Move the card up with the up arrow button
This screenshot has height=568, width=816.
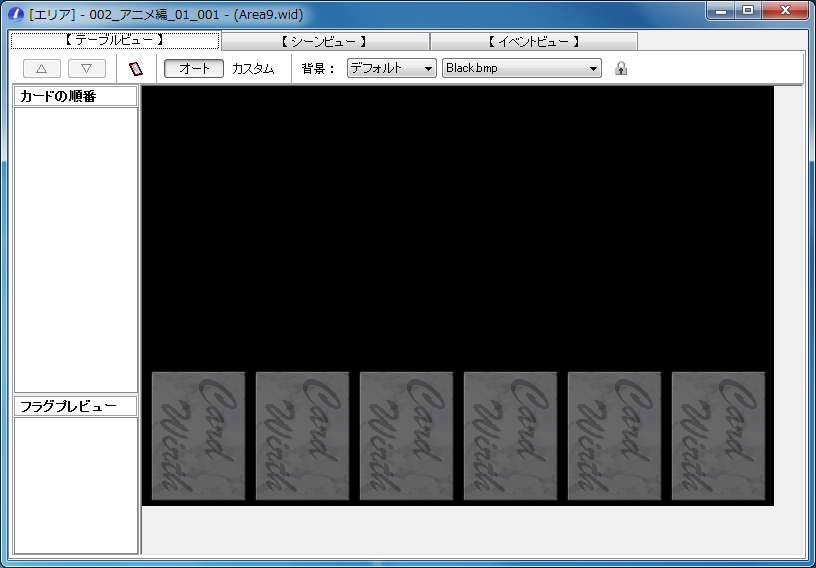coord(42,69)
